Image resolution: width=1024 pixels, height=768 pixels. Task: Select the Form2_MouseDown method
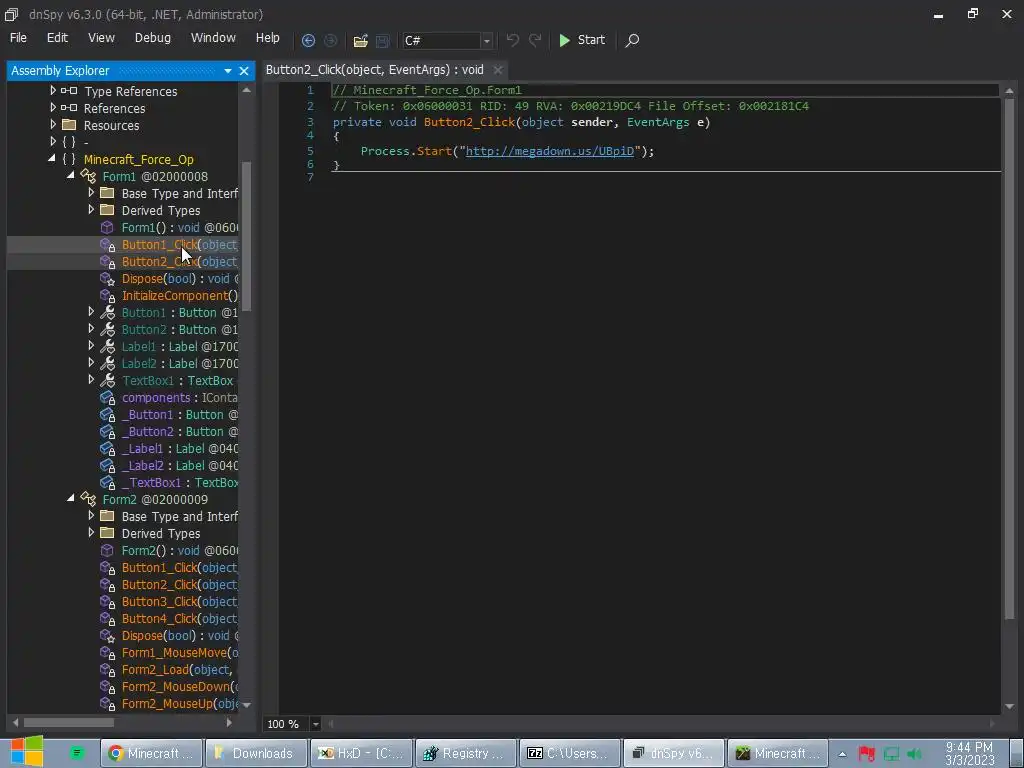(x=180, y=686)
